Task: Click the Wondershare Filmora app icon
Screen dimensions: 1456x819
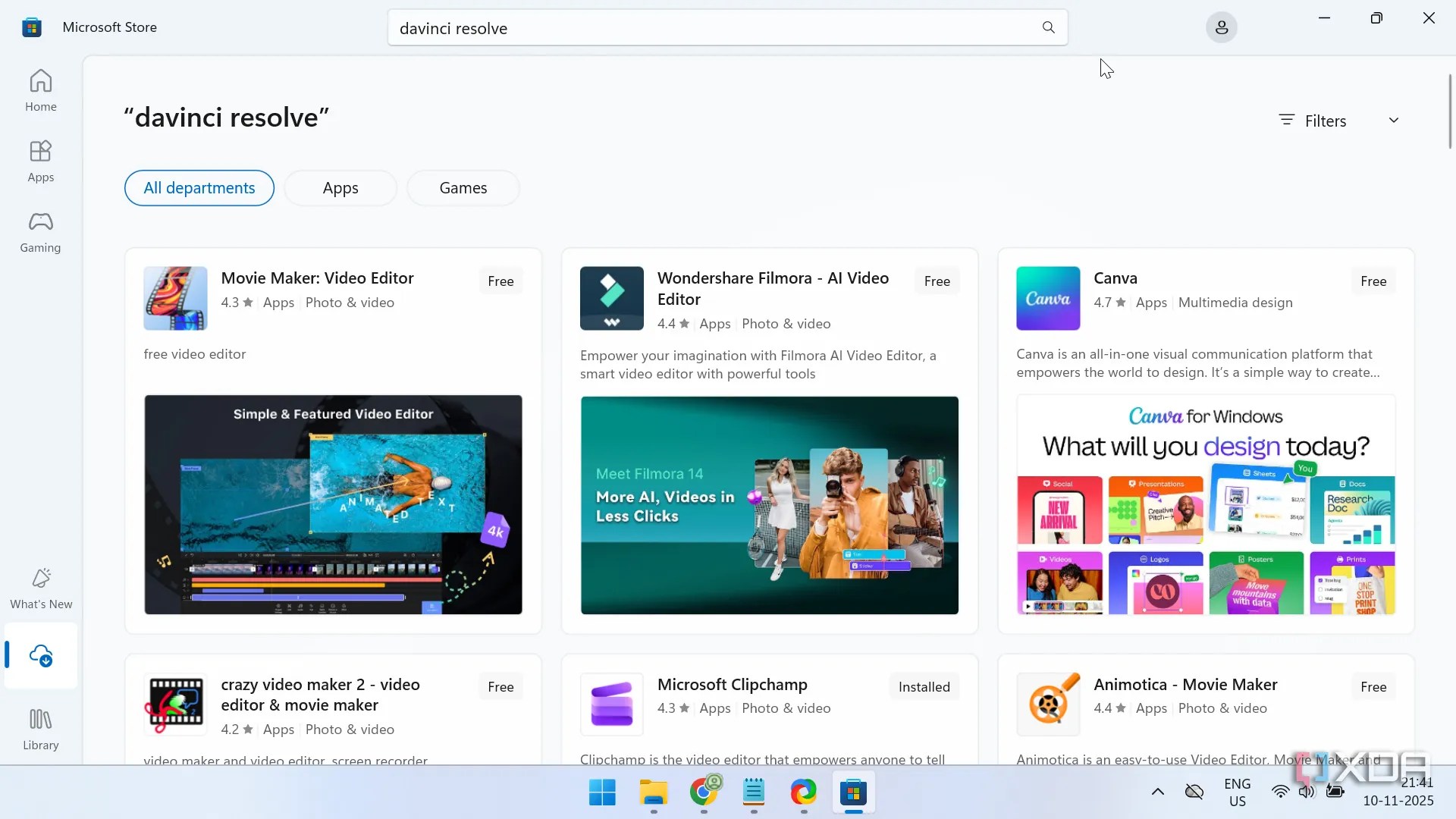Action: tap(611, 298)
